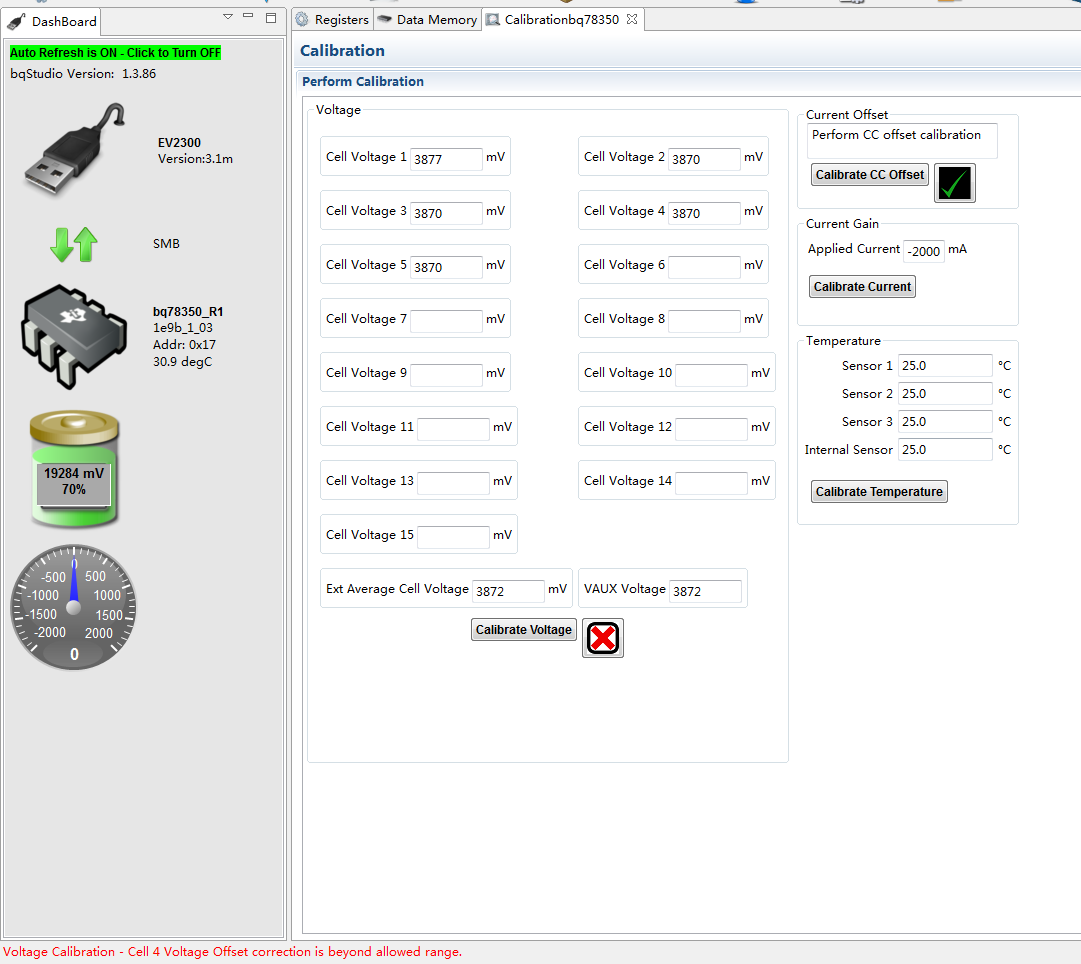Viewport: 1081px width, 964px height.
Task: Click Ext Average Cell Voltage field
Action: (508, 591)
